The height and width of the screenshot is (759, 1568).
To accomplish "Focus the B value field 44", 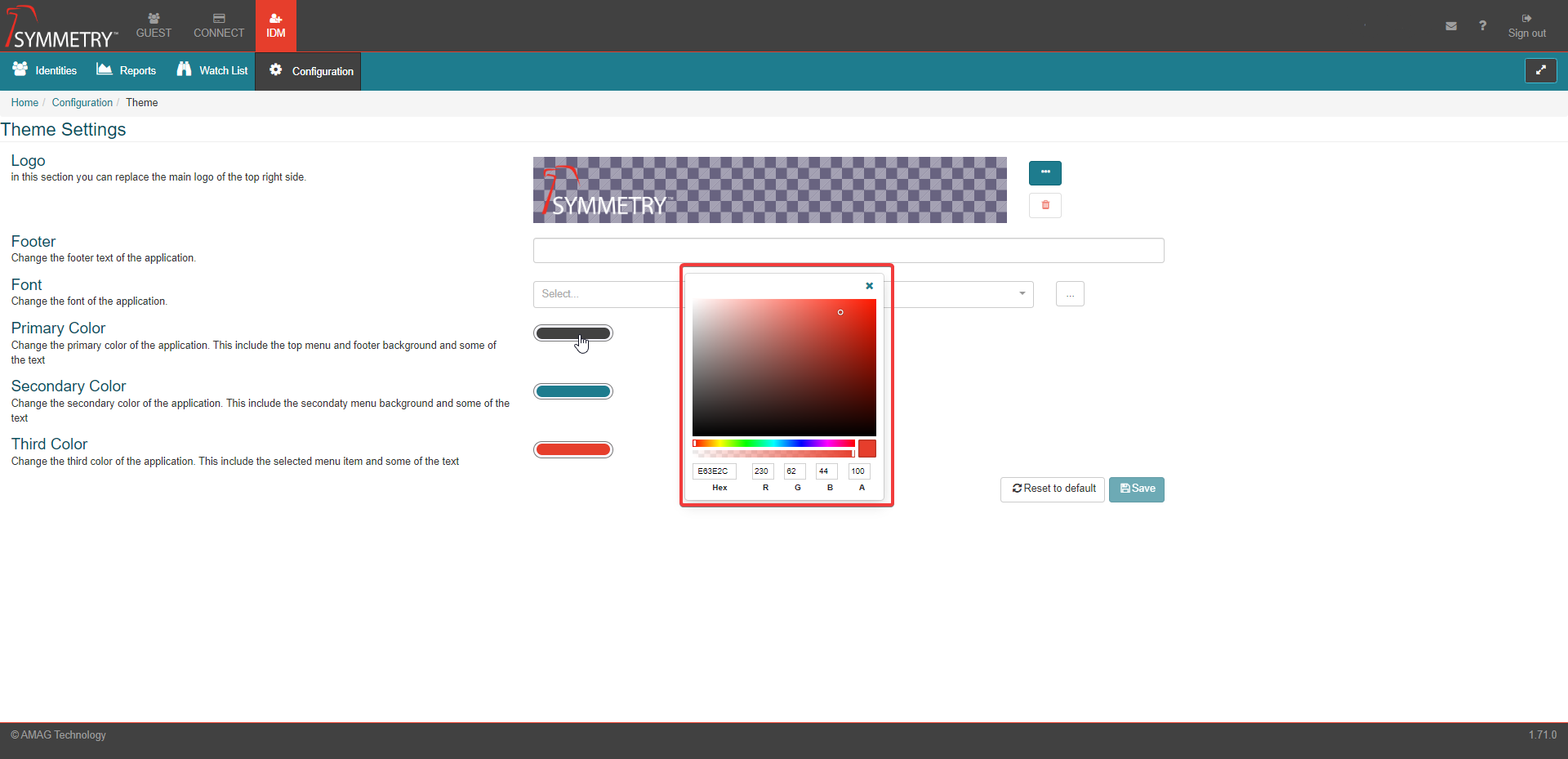I will point(826,471).
